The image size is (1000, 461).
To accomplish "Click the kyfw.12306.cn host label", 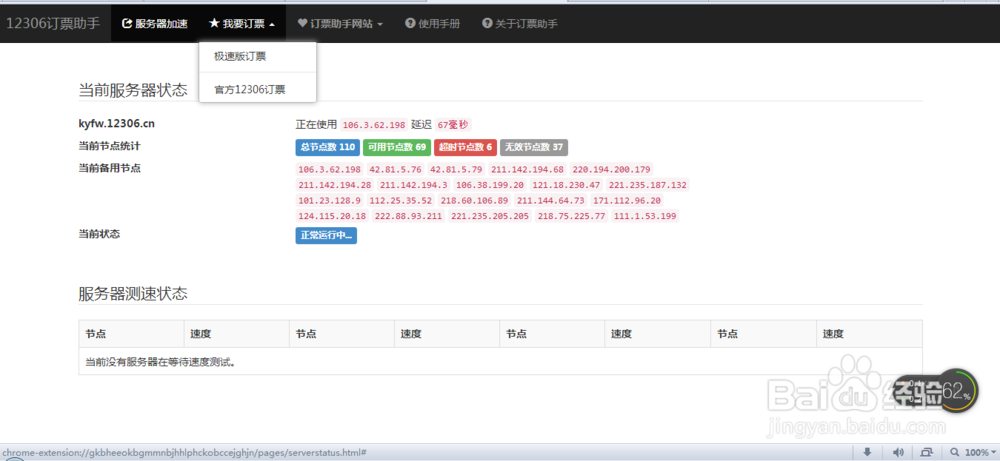I will [x=117, y=124].
